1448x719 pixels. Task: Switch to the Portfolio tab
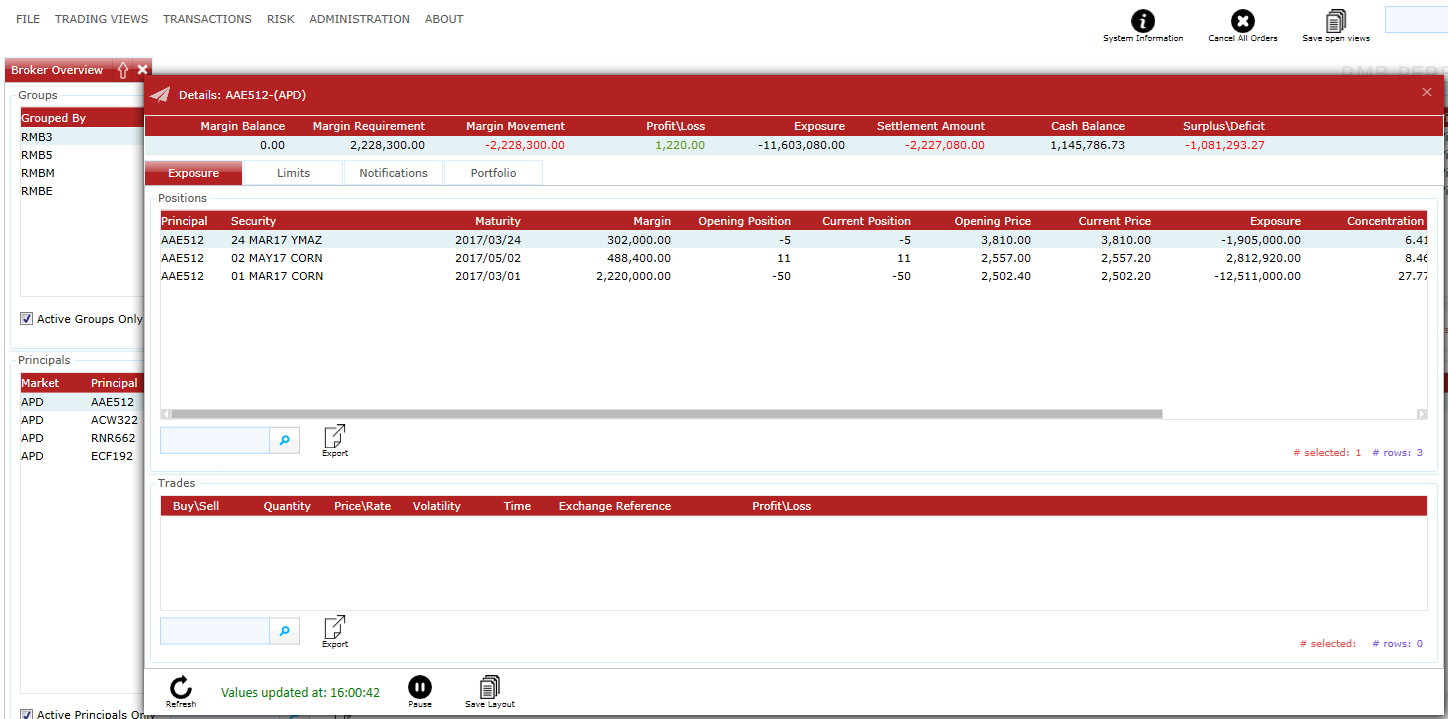pyautogui.click(x=493, y=173)
